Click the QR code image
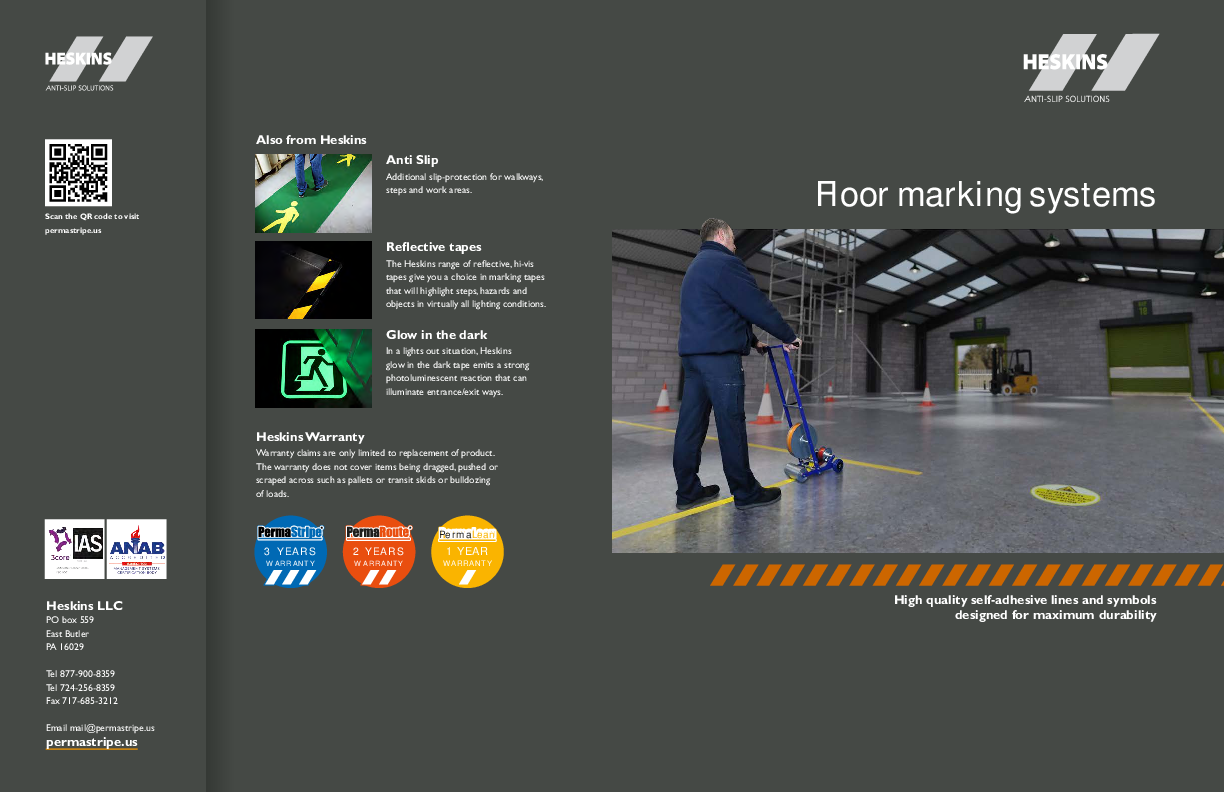 pyautogui.click(x=78, y=172)
